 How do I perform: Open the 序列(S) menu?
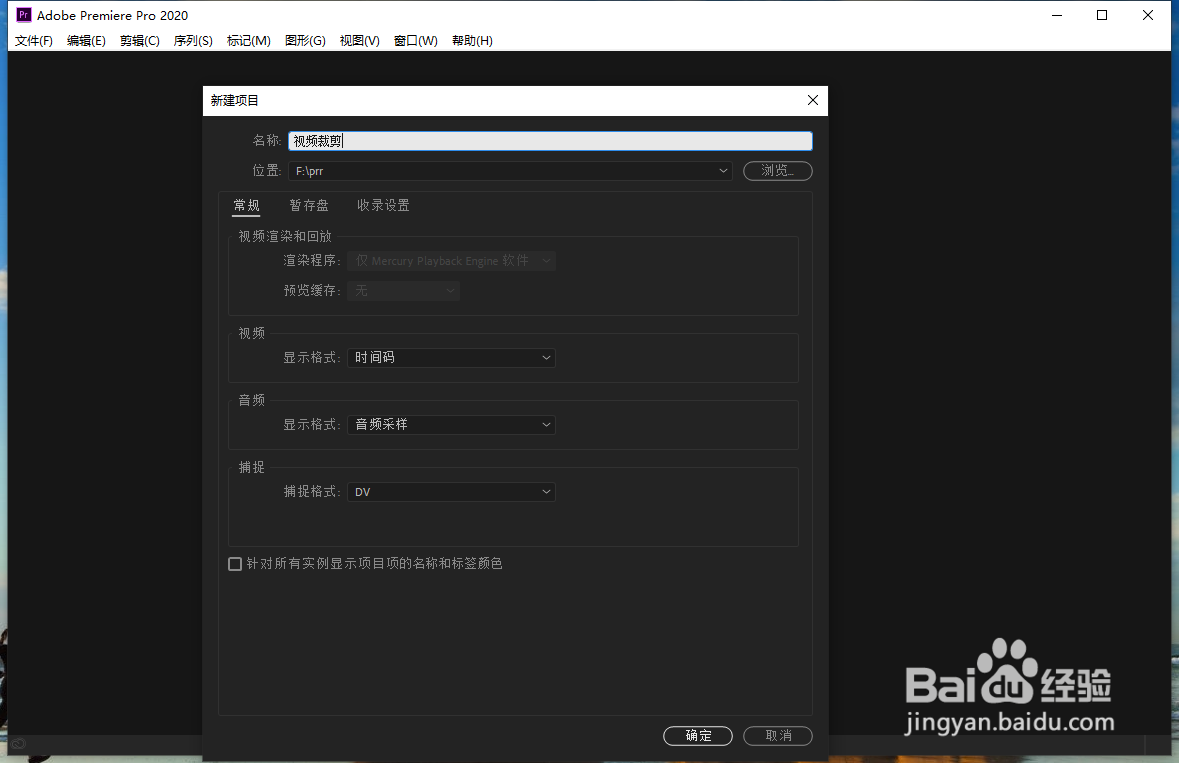[x=193, y=41]
